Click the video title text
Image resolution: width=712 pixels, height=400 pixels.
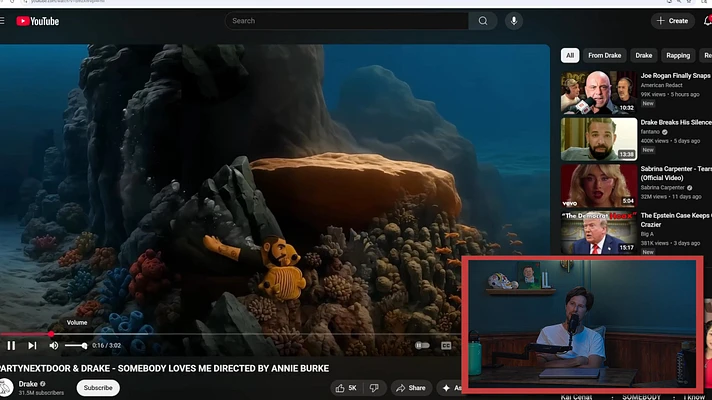pyautogui.click(x=164, y=368)
